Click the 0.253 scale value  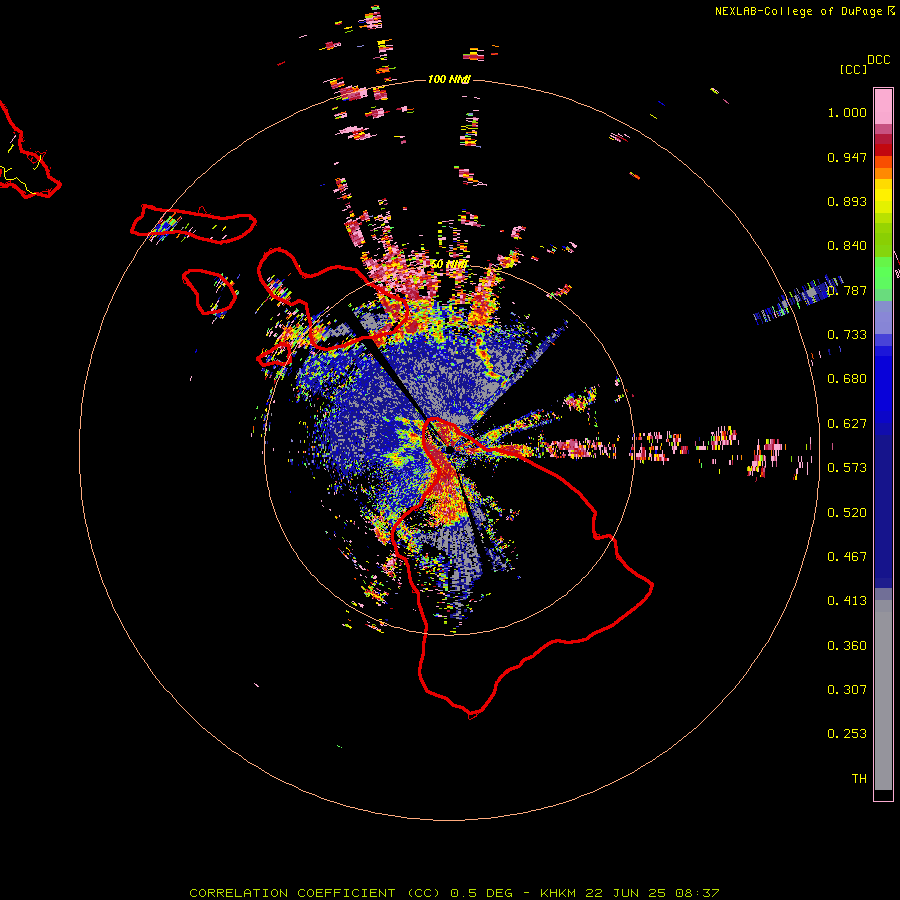(847, 734)
